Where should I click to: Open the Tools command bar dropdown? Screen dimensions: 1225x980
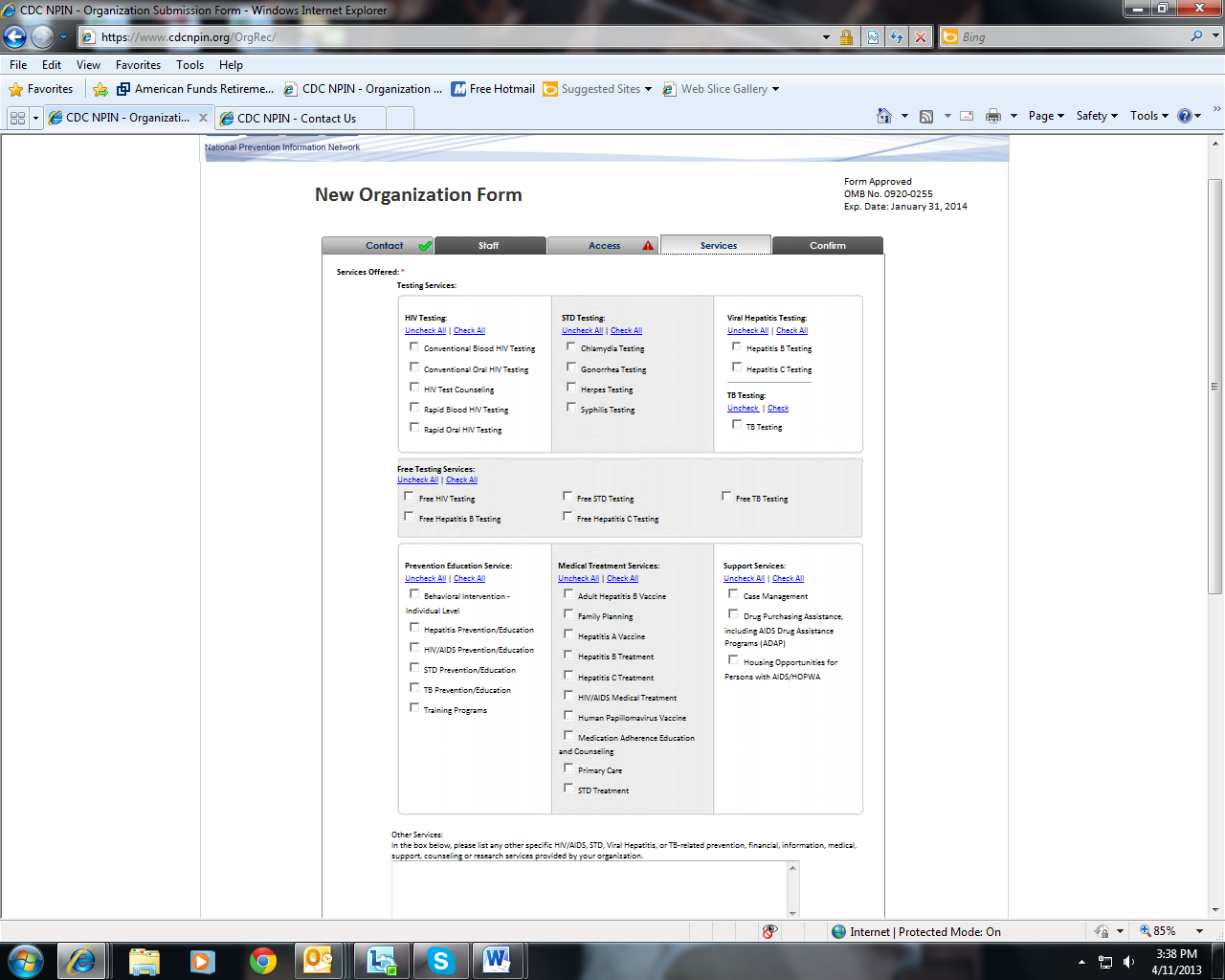[x=1149, y=116]
